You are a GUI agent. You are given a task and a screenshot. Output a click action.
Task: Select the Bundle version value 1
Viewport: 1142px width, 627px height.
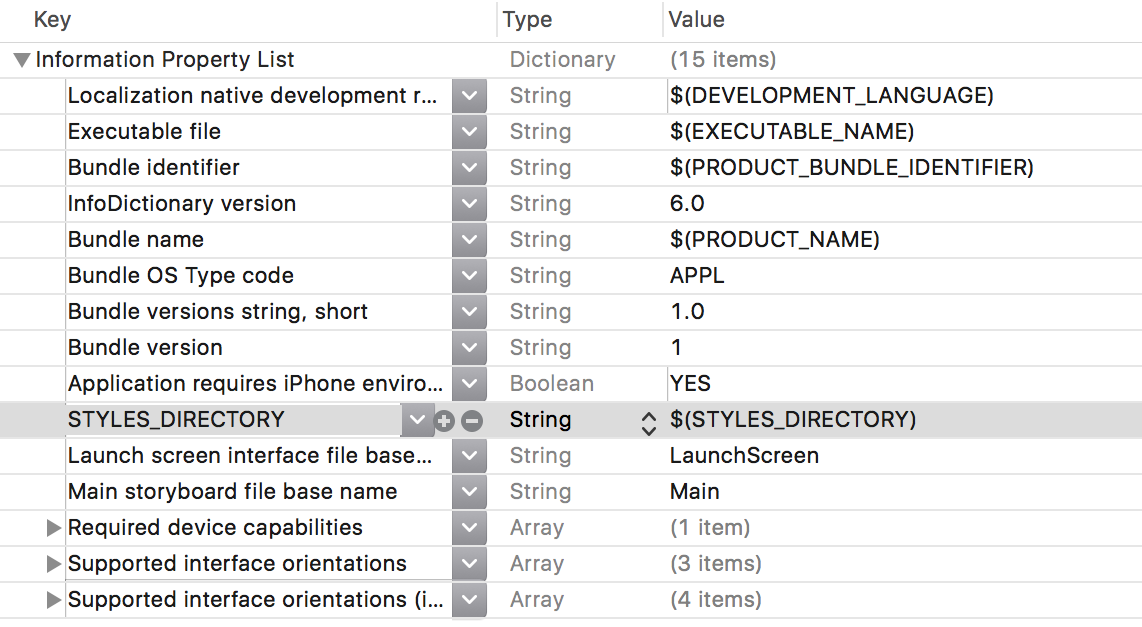pos(677,348)
